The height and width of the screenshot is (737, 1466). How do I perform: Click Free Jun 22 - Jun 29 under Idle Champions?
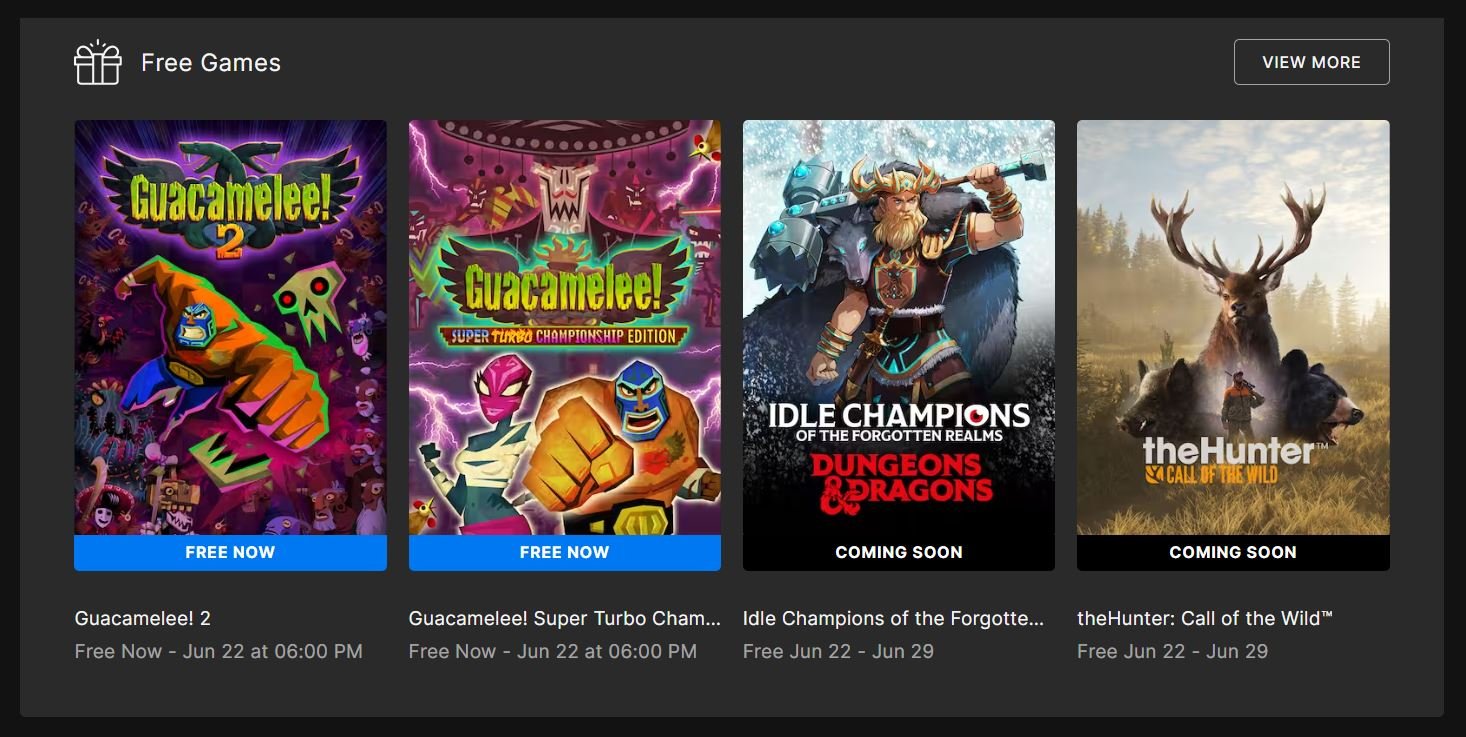pyautogui.click(x=838, y=651)
